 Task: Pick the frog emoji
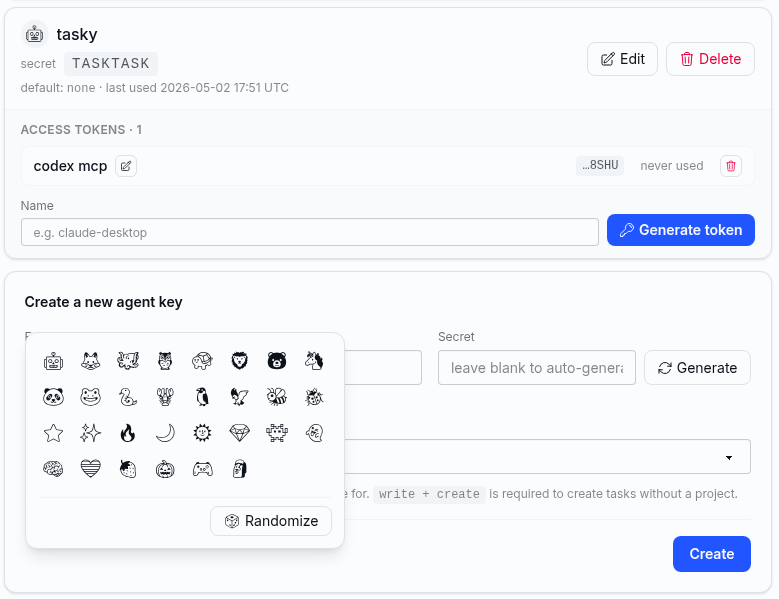tap(90, 397)
